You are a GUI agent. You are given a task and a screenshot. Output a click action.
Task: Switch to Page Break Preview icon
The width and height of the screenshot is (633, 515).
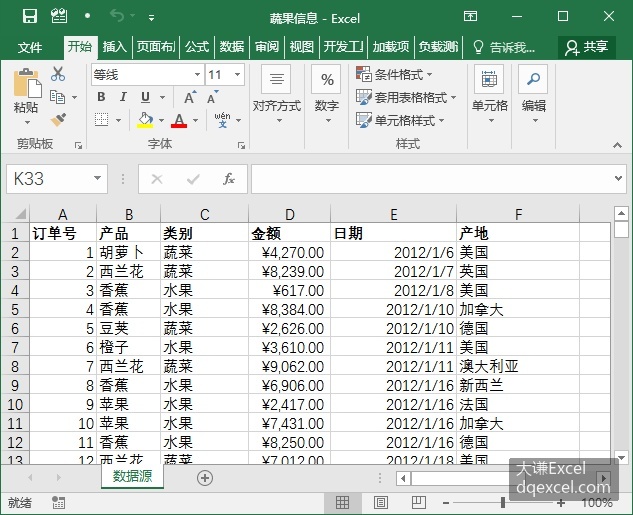pyautogui.click(x=419, y=502)
